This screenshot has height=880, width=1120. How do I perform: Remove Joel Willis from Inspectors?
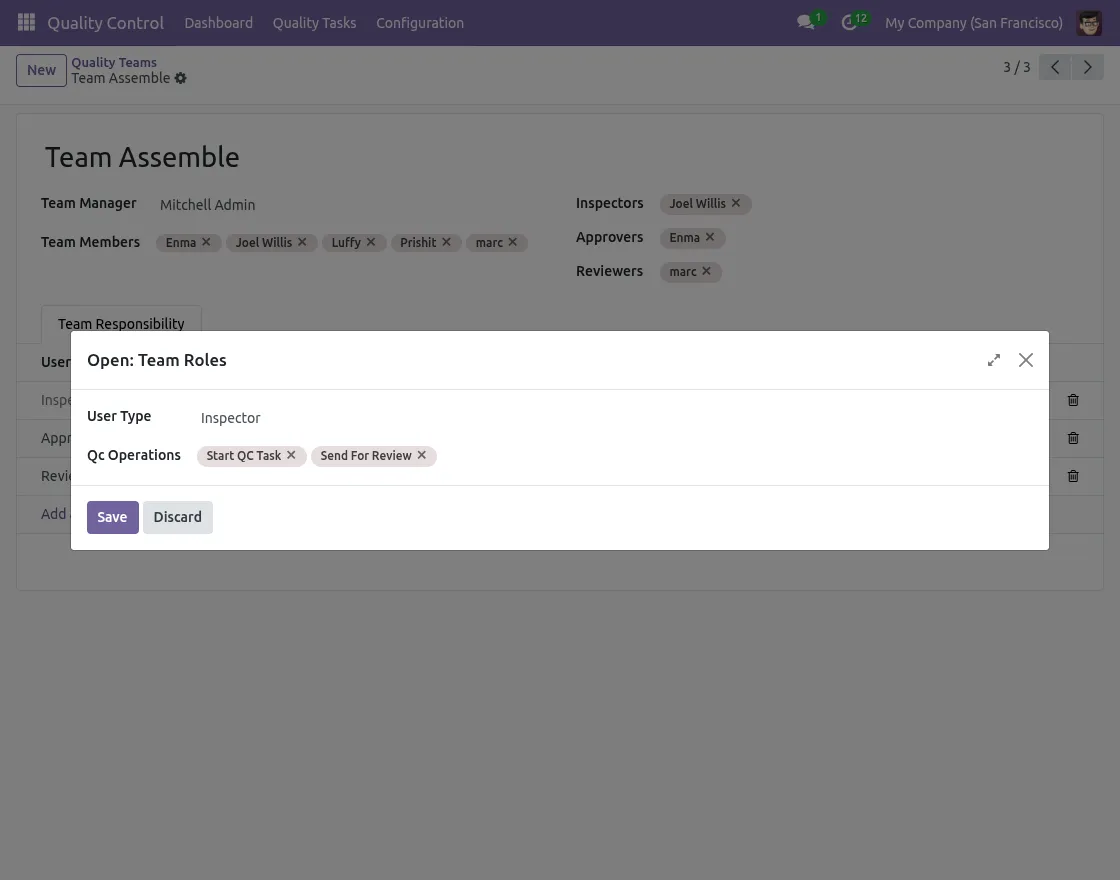pos(736,203)
